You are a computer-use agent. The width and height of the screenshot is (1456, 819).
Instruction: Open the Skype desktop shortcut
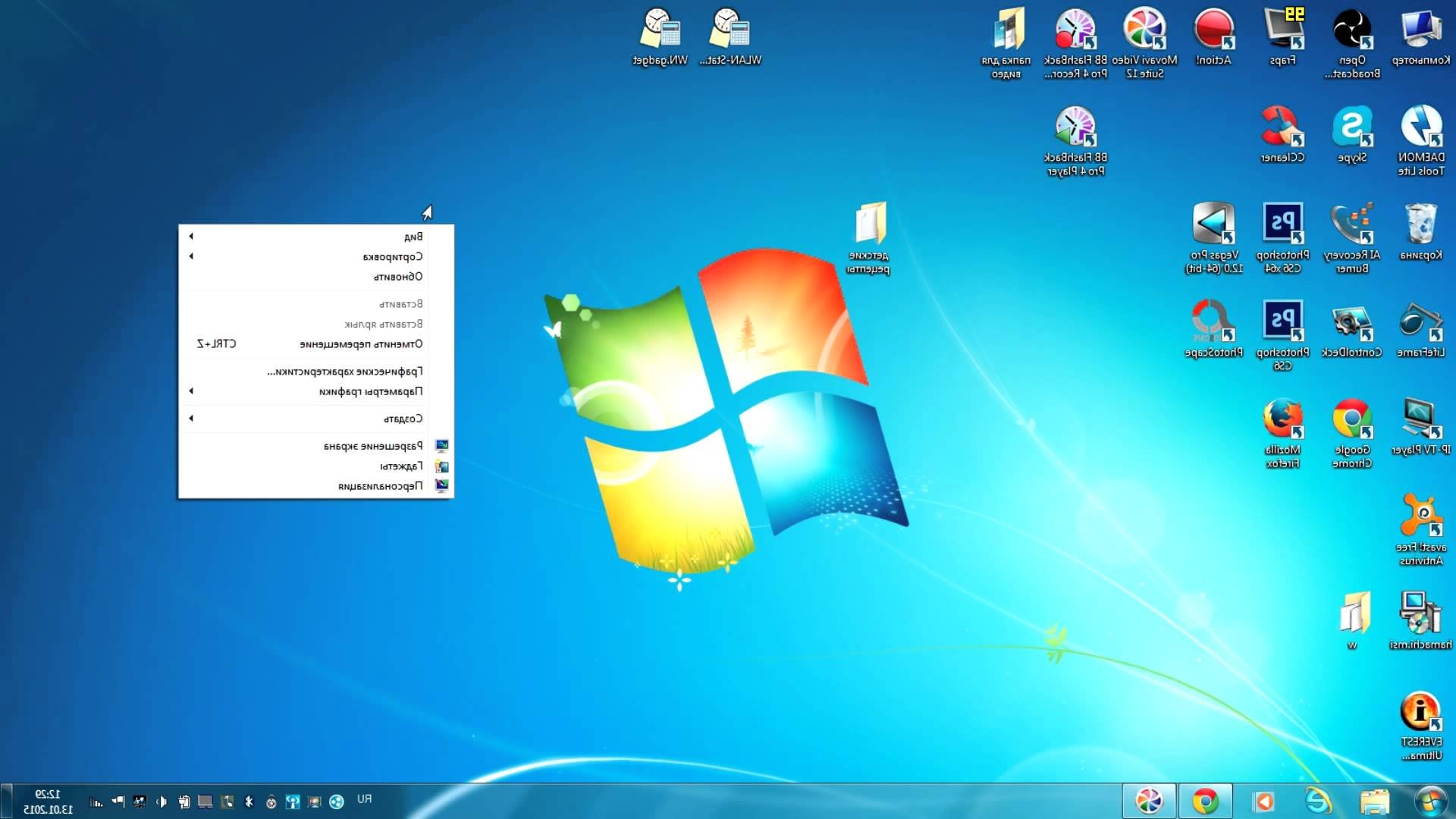(x=1352, y=135)
